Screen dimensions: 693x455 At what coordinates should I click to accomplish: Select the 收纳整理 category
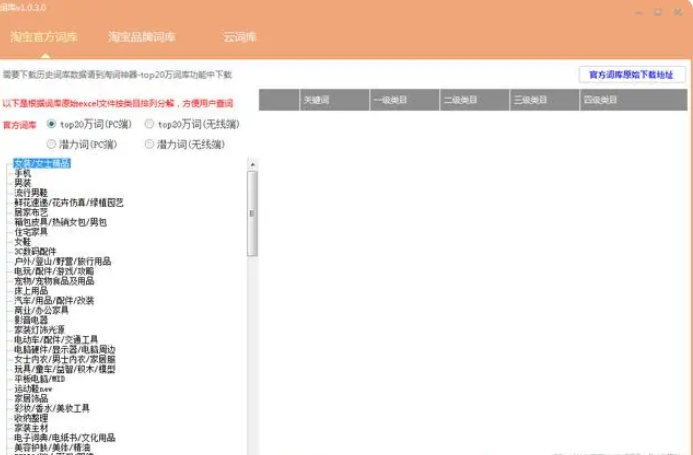point(31,418)
